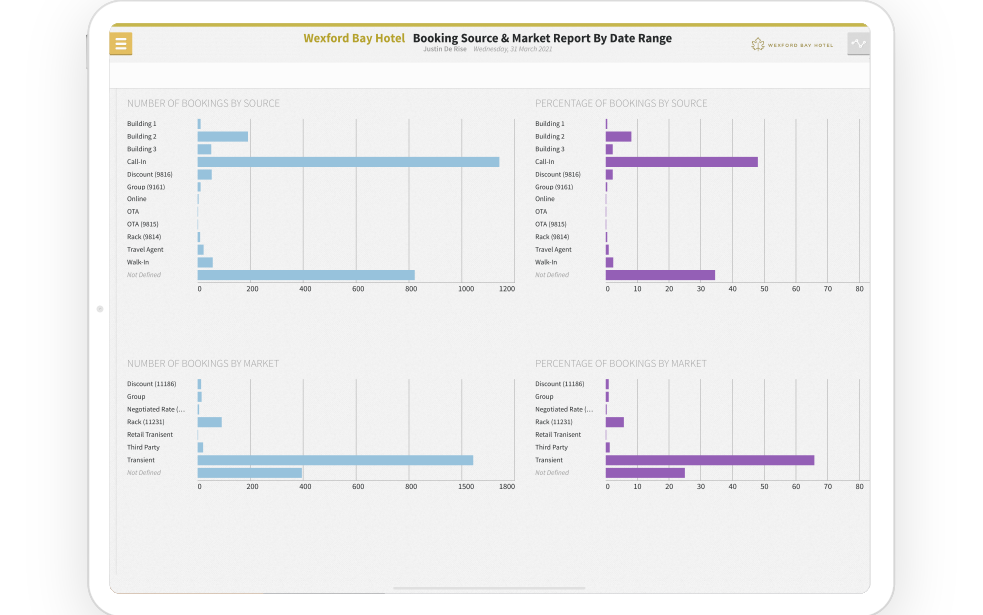Select the Call-In blue bar in bookings by source

pos(348,162)
